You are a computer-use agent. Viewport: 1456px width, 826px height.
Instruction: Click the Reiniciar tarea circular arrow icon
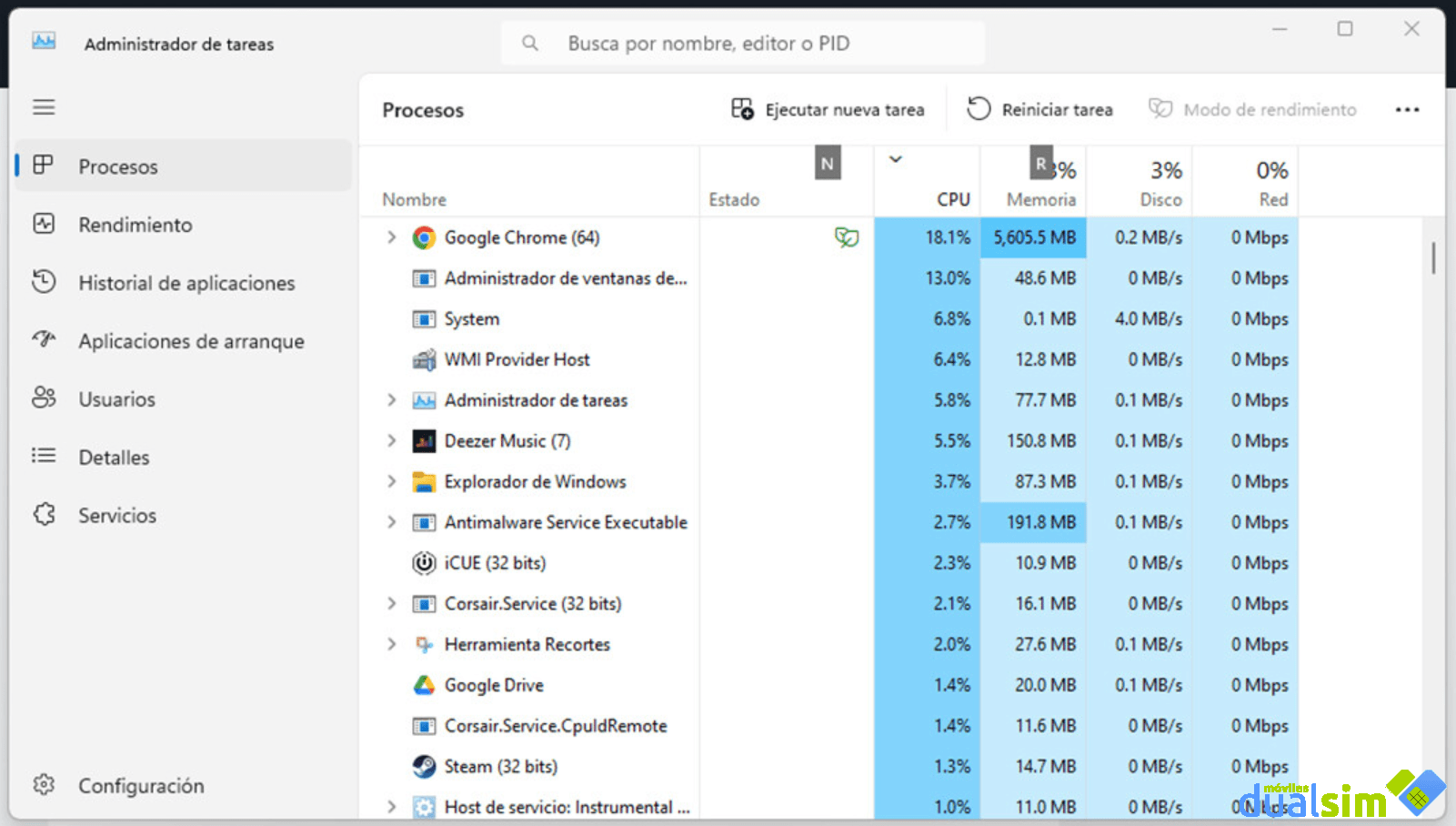pyautogui.click(x=979, y=109)
